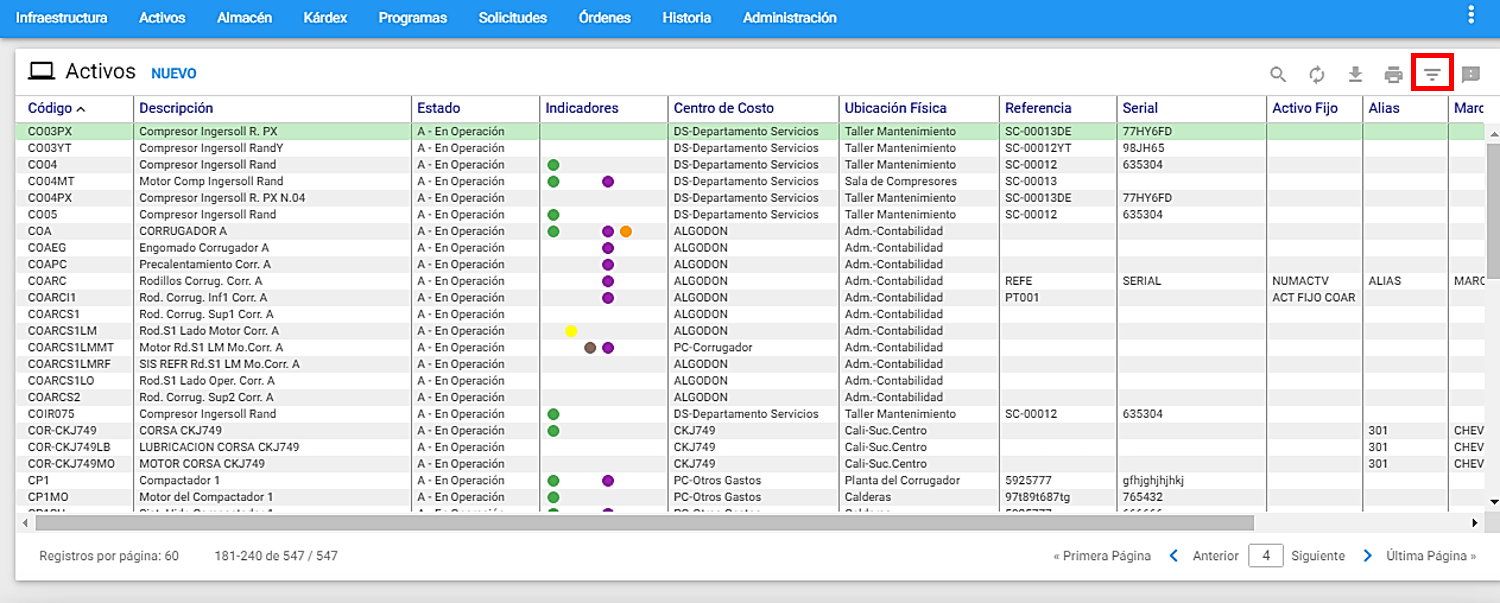Open the Administración menu
The height and width of the screenshot is (603, 1500).
click(790, 18)
